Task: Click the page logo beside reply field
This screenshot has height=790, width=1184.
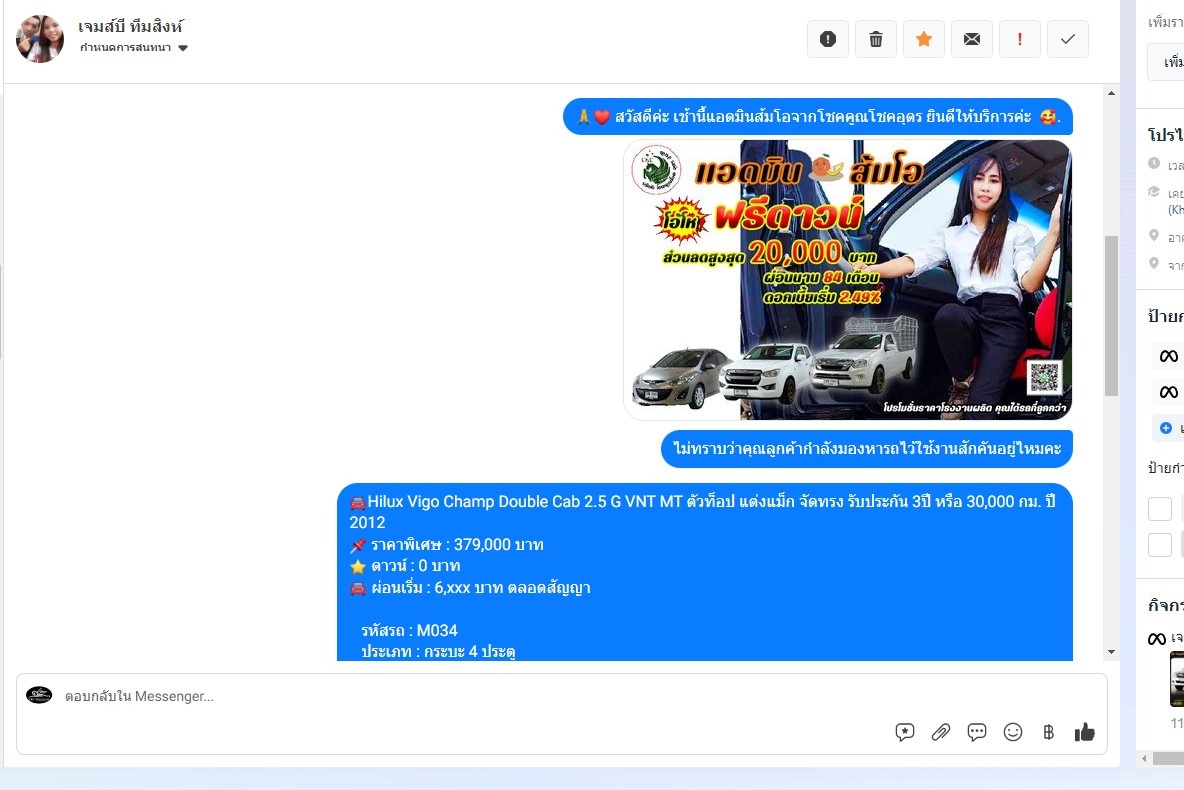Action: 39,696
